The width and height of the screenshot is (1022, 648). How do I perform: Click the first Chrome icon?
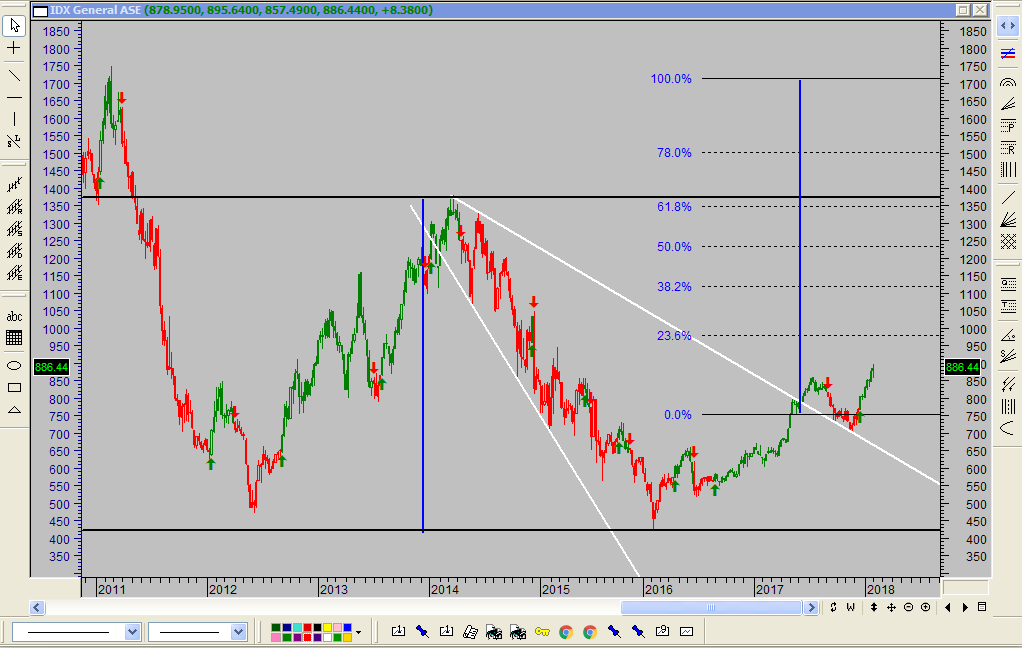pos(566,631)
